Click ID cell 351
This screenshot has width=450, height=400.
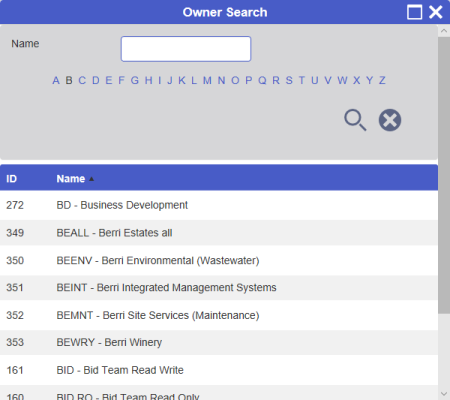[15, 287]
